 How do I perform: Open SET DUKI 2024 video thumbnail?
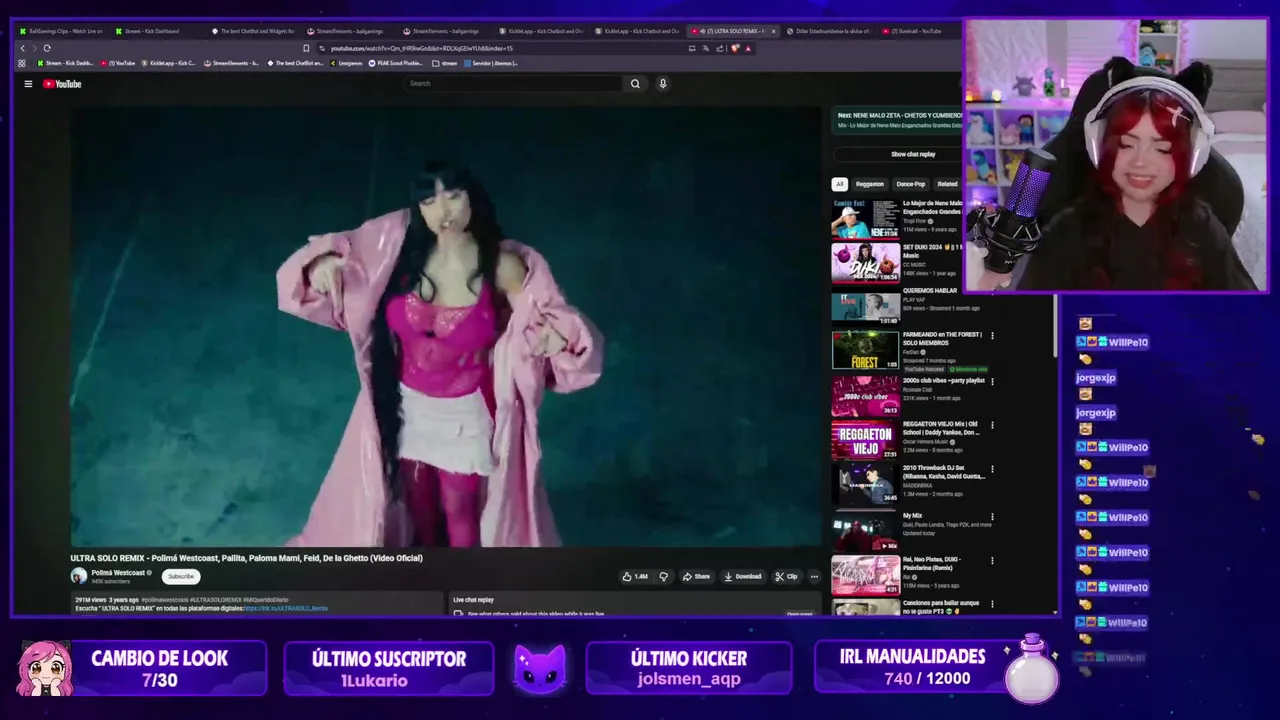(x=866, y=263)
